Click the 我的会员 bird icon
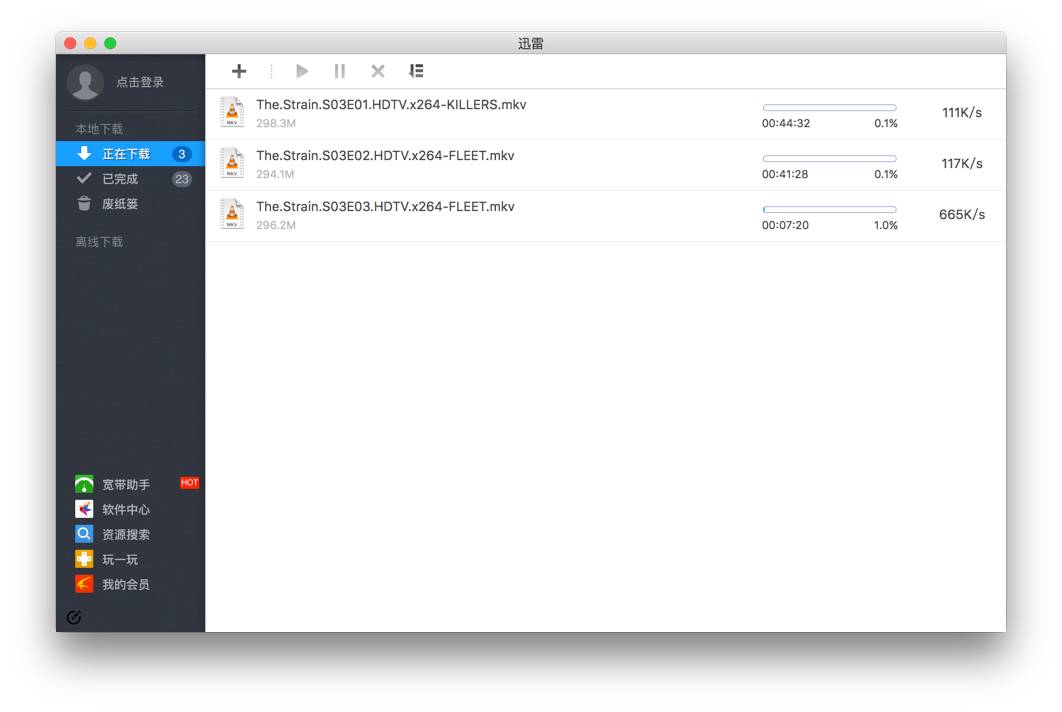Screen dimensions: 1062x712 coord(84,585)
